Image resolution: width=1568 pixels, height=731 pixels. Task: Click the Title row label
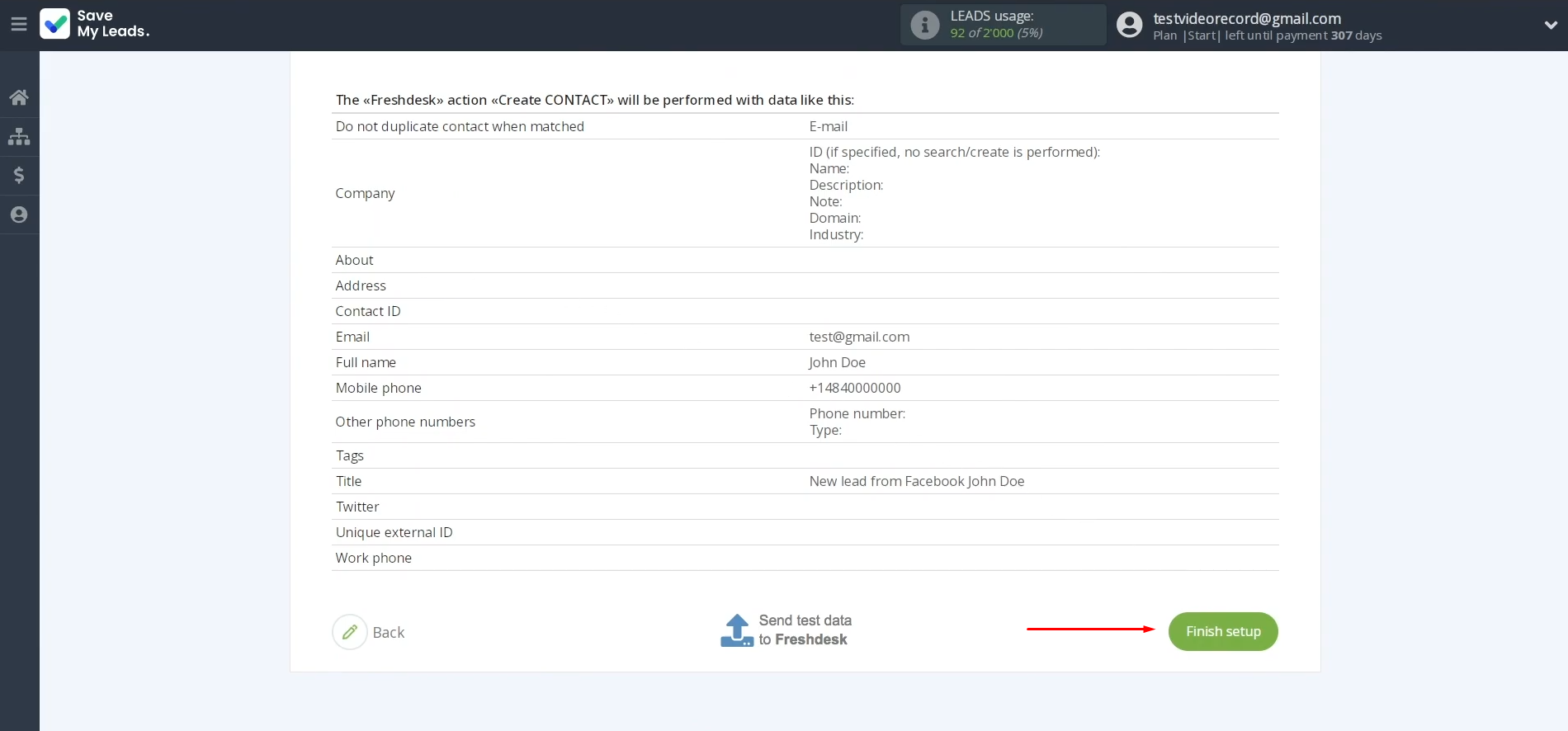click(348, 481)
